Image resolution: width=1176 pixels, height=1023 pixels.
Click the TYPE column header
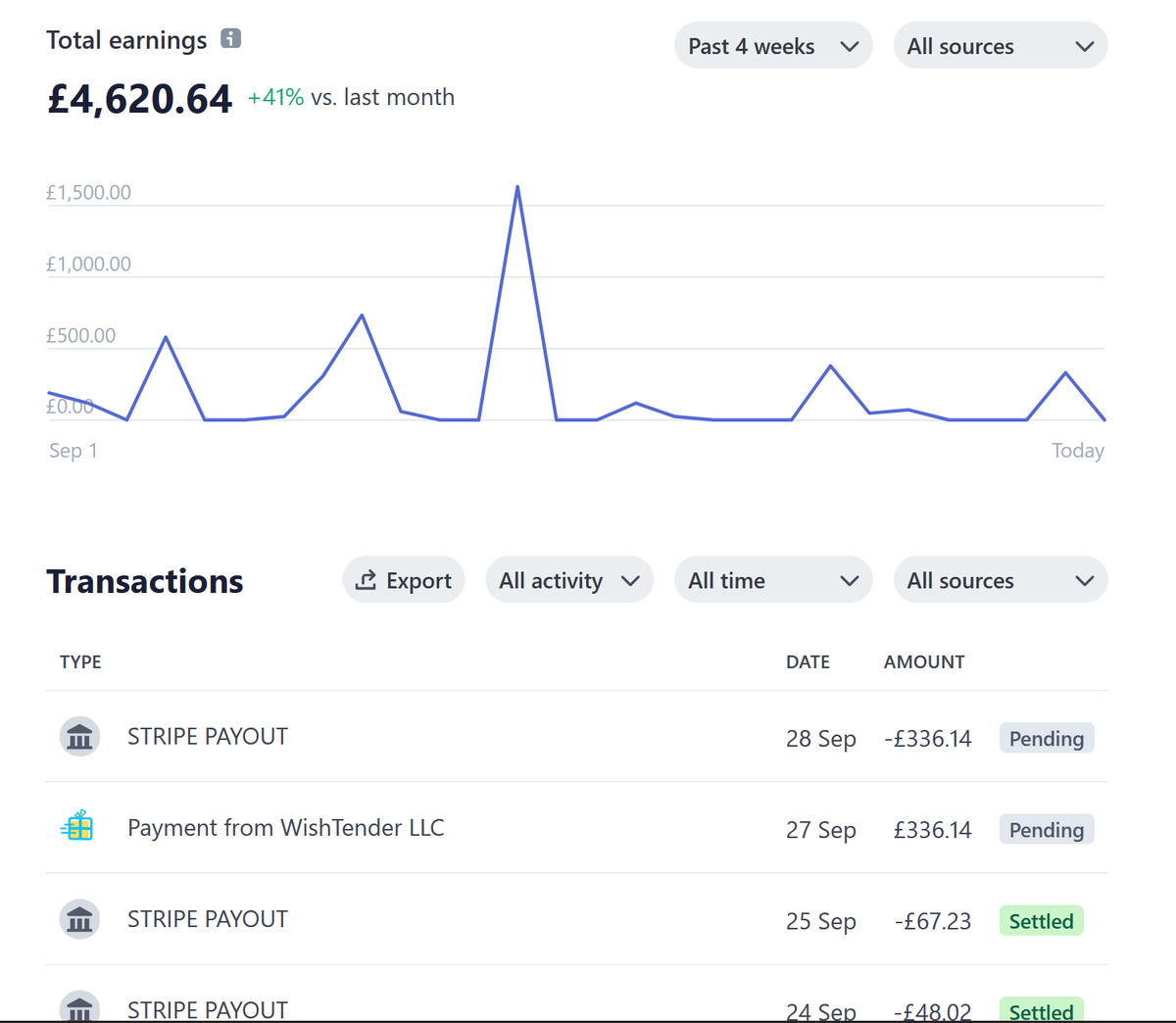coord(80,661)
